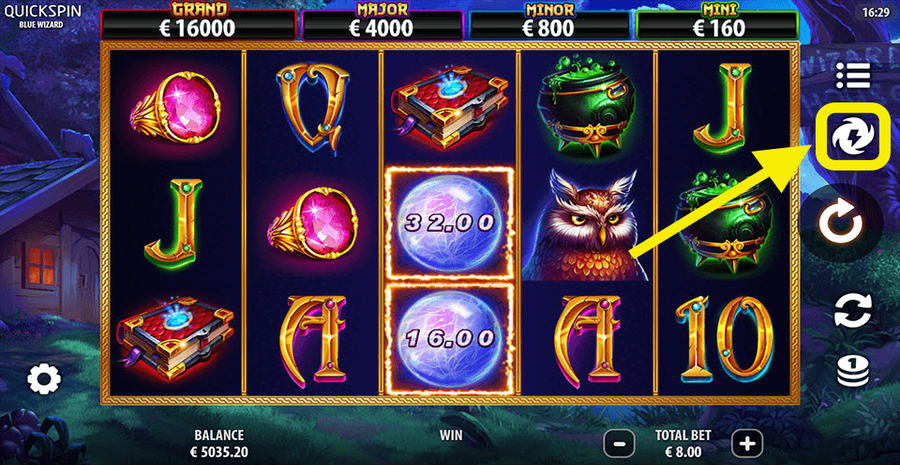Click the crystal orb showing 16.00
Viewport: 900px width, 465px height.
pyautogui.click(x=449, y=339)
